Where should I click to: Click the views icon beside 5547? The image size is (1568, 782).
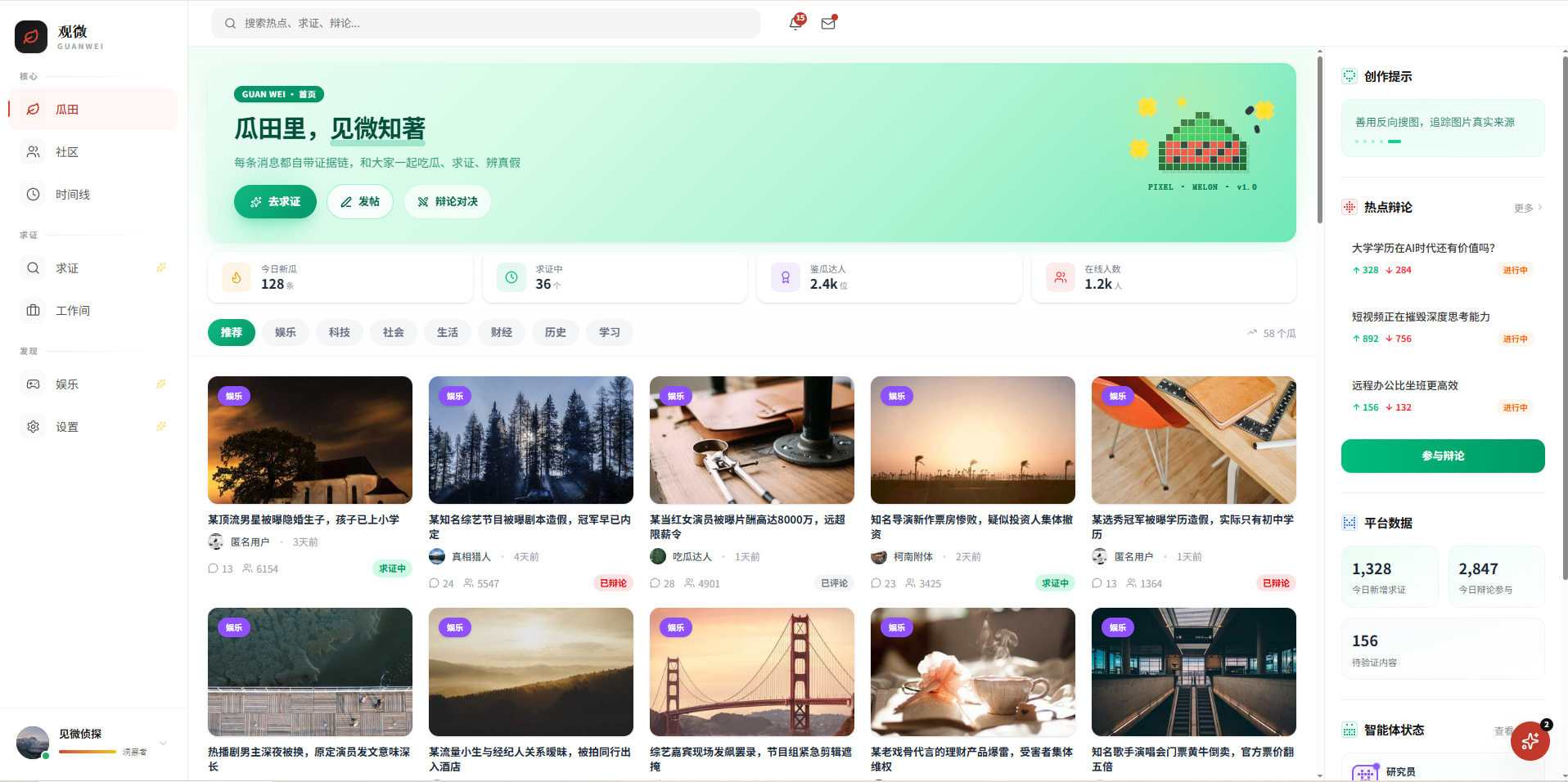[469, 583]
